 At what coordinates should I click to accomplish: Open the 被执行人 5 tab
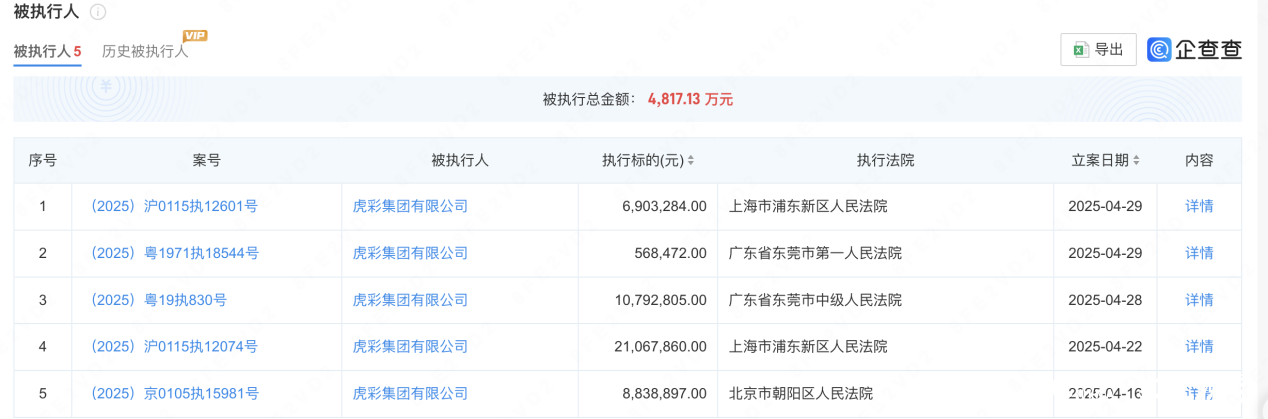point(47,51)
